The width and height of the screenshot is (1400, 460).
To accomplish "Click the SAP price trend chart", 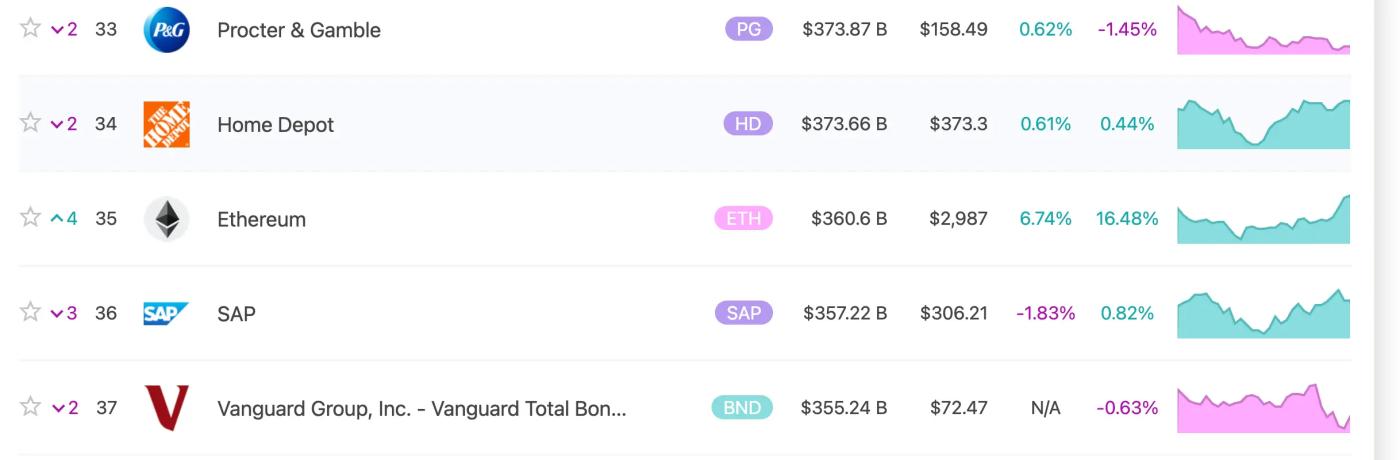I will coord(1263,315).
